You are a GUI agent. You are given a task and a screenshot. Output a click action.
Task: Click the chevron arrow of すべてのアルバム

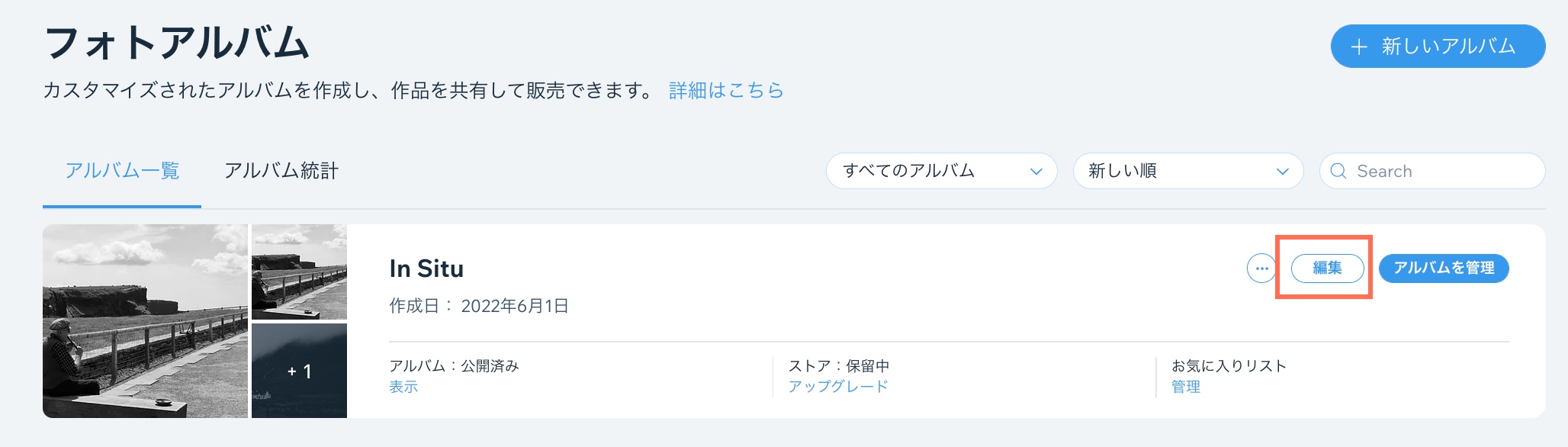1036,172
